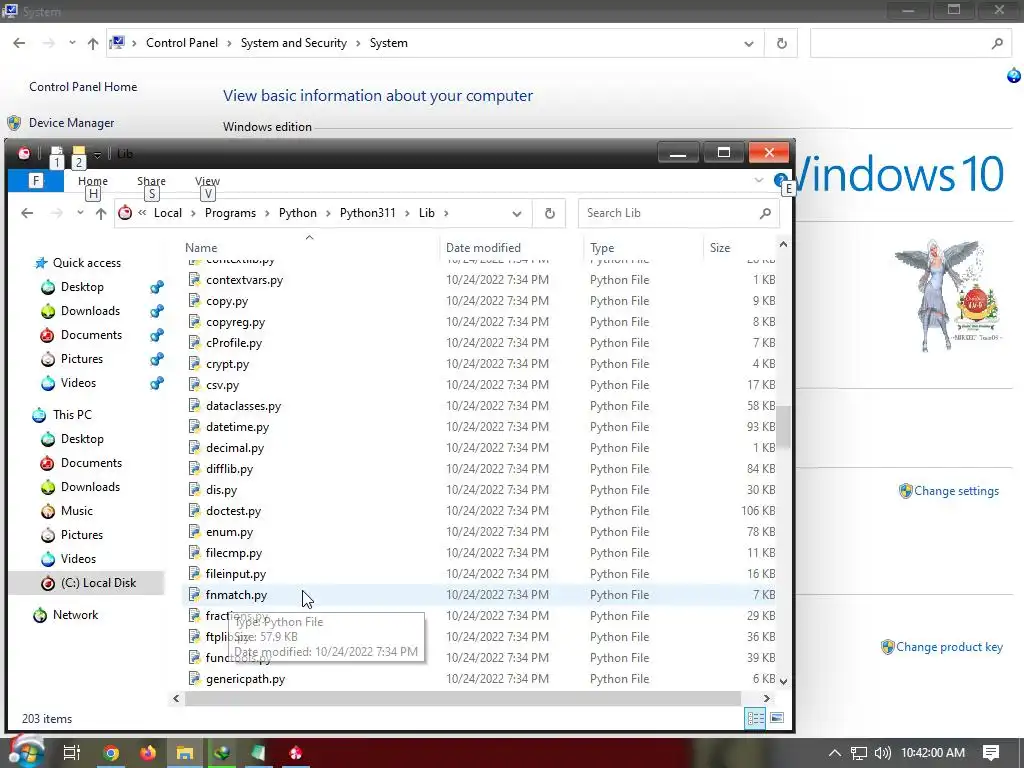This screenshot has height=768, width=1024.
Task: Go back in the Lib explorer window
Action: point(27,213)
